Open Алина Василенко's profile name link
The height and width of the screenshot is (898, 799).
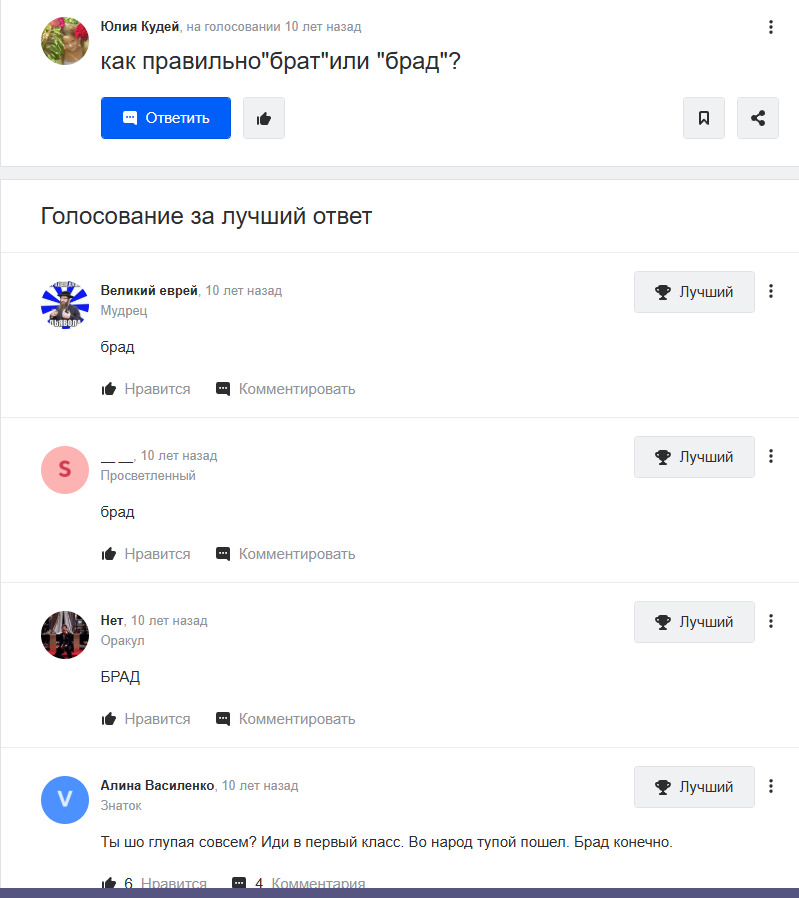tap(157, 785)
